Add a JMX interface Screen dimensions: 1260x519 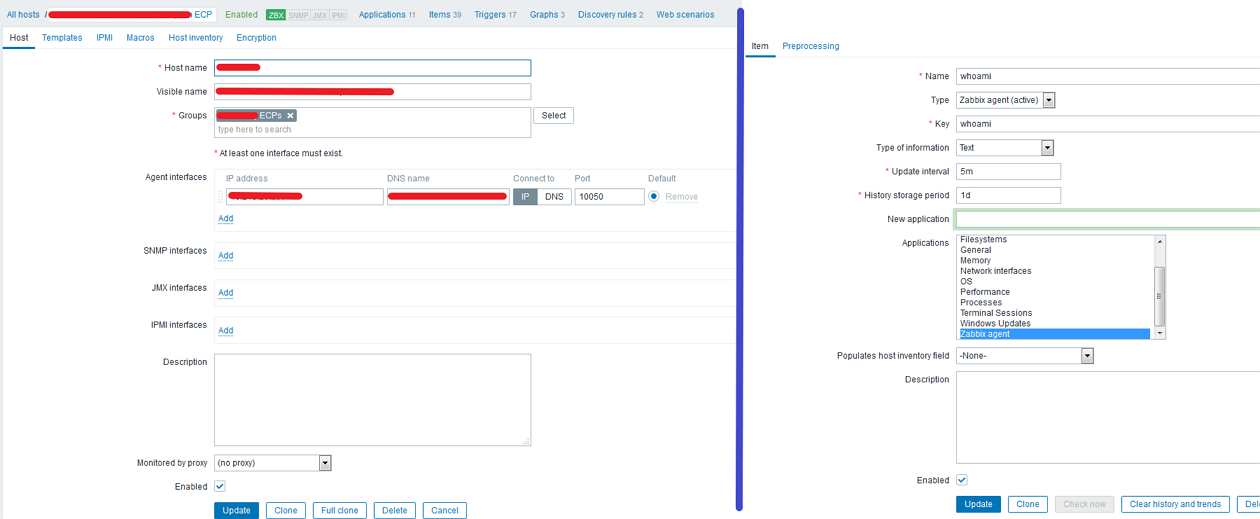pyautogui.click(x=226, y=293)
